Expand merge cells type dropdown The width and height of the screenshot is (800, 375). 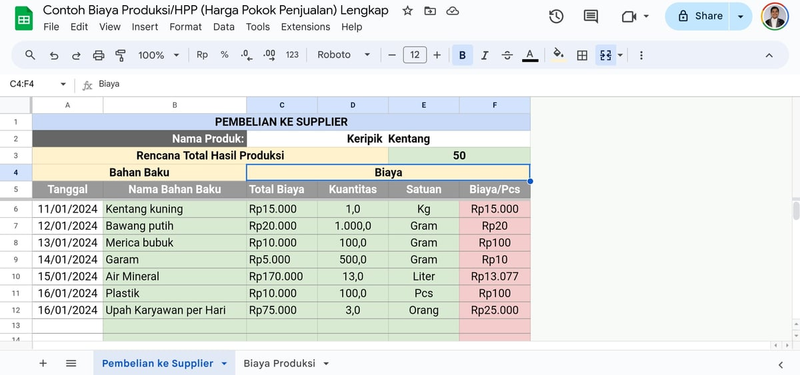(620, 55)
